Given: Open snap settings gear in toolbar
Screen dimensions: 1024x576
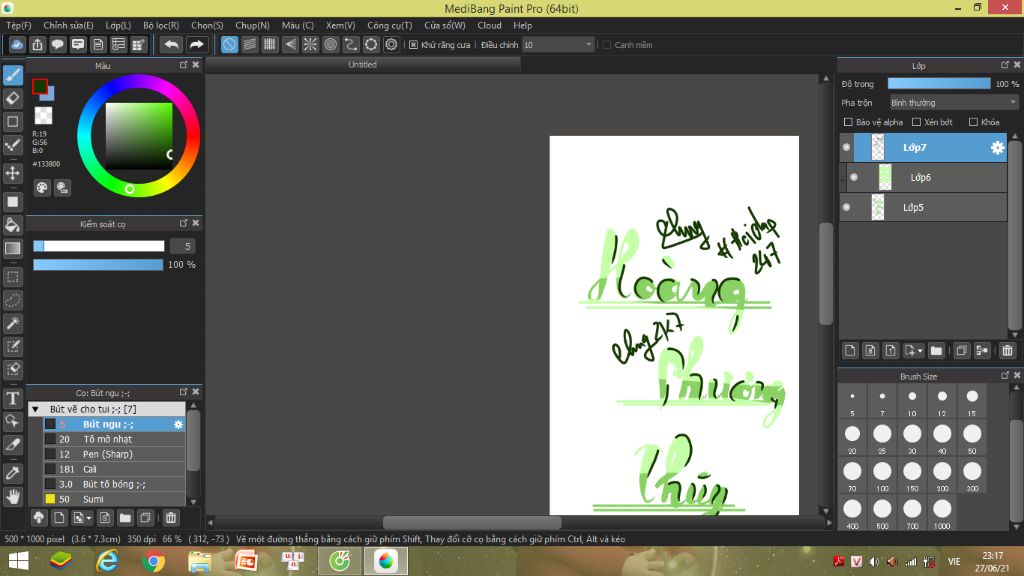Looking at the screenshot, I should [x=391, y=44].
